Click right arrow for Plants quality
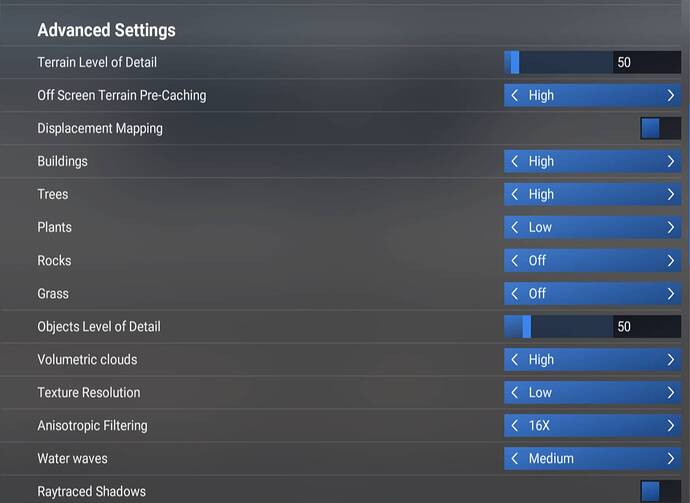 [x=670, y=227]
